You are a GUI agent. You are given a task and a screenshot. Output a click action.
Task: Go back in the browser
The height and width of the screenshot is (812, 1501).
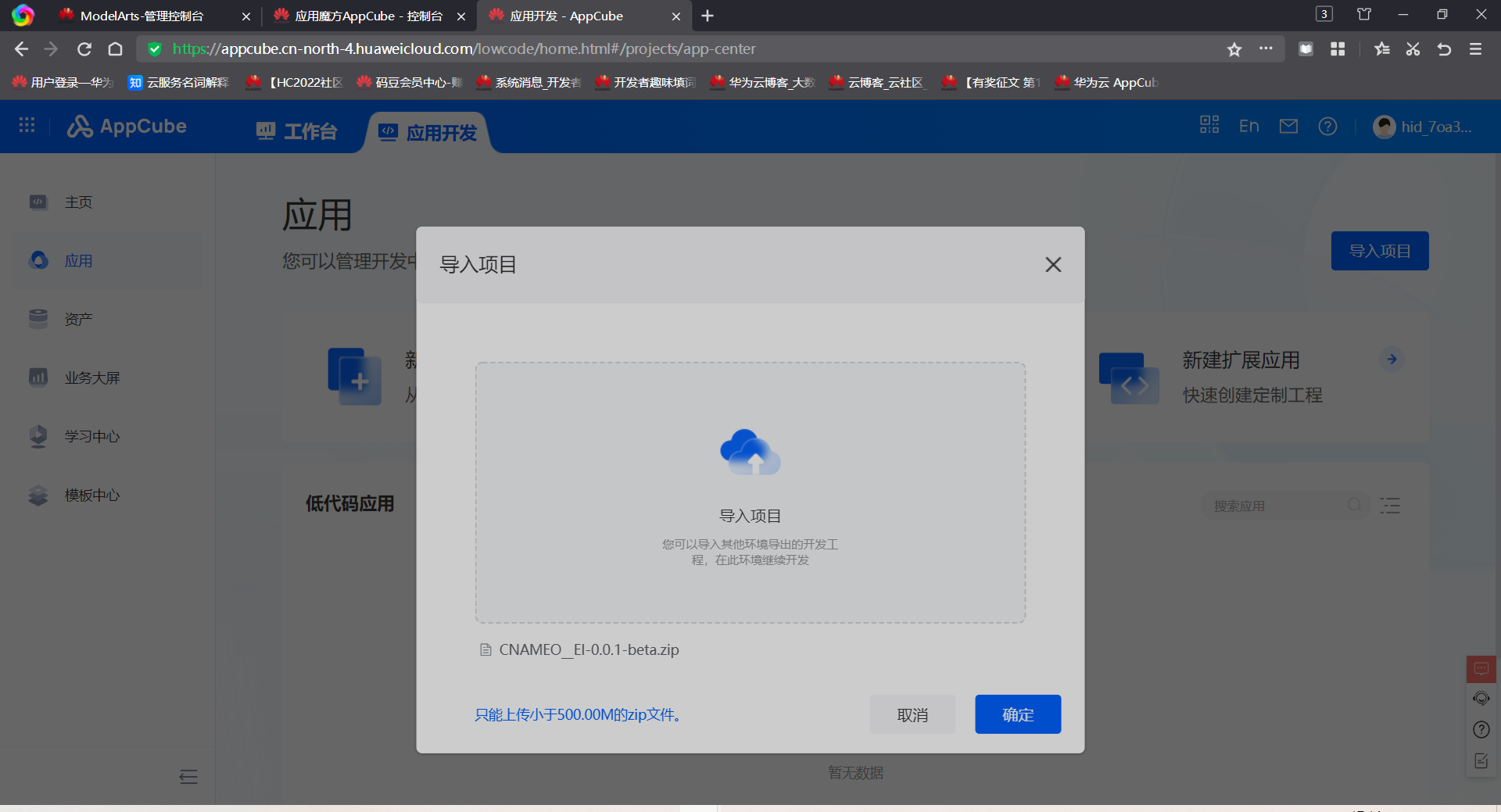pyautogui.click(x=21, y=49)
